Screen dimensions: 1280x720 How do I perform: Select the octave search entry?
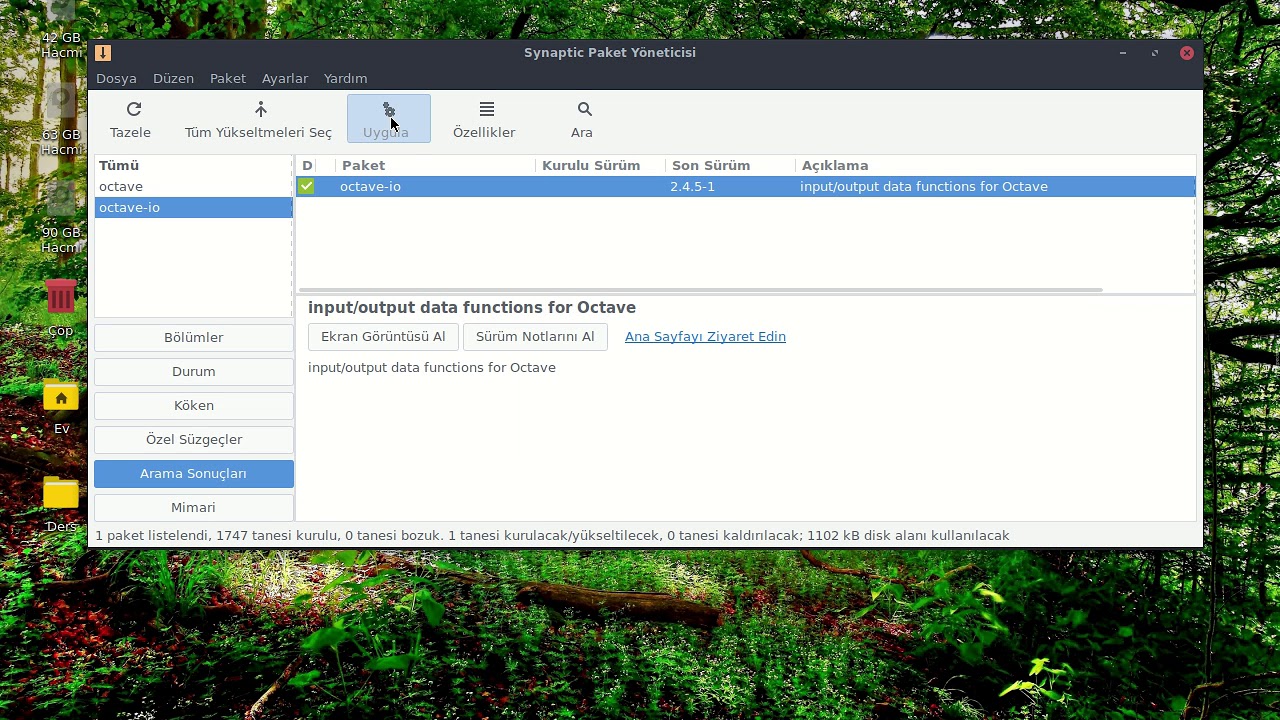[194, 186]
